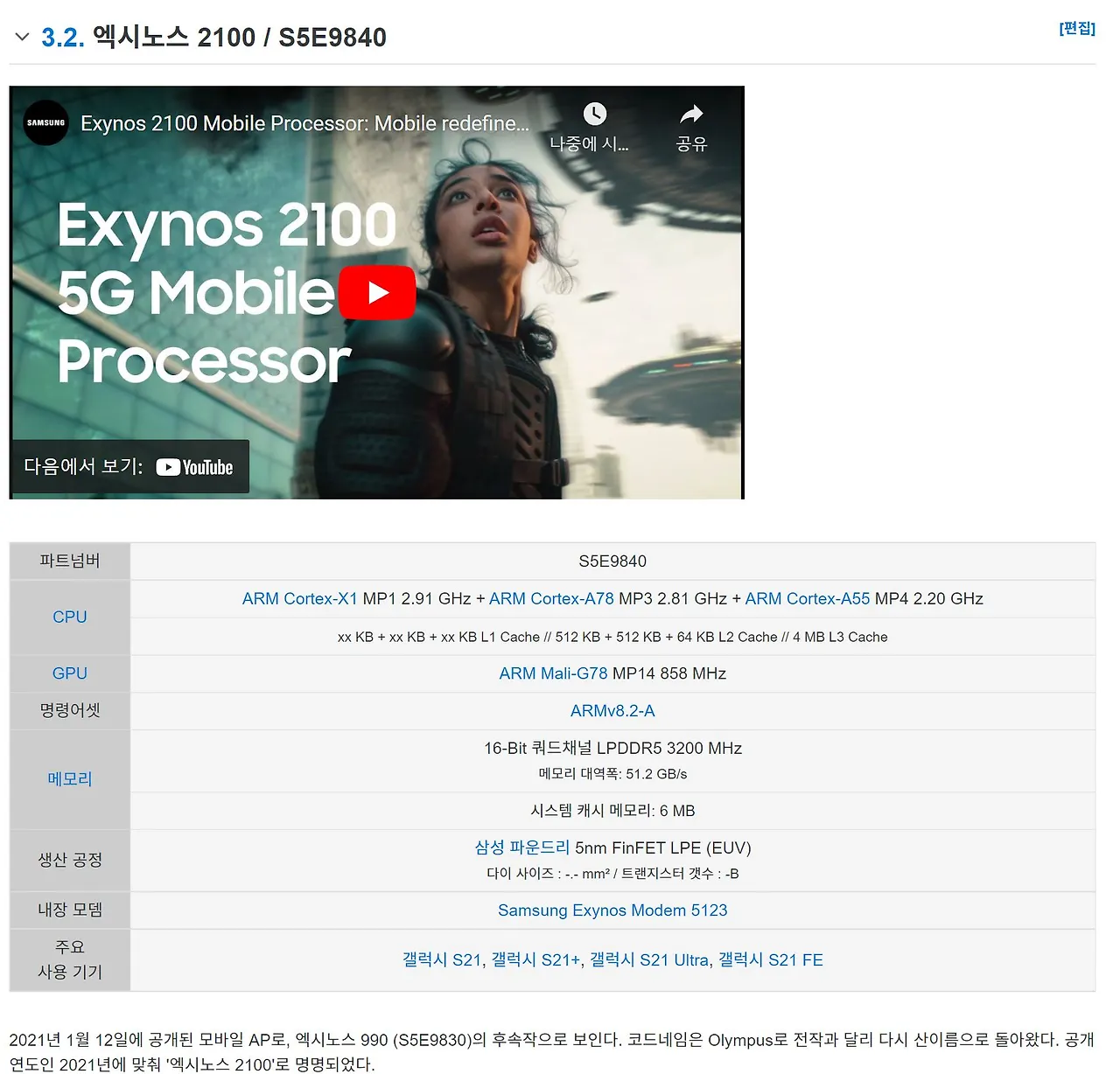Follow the ARM Cortex-A78 link
The width and height of the screenshot is (1120, 1074).
point(551,599)
